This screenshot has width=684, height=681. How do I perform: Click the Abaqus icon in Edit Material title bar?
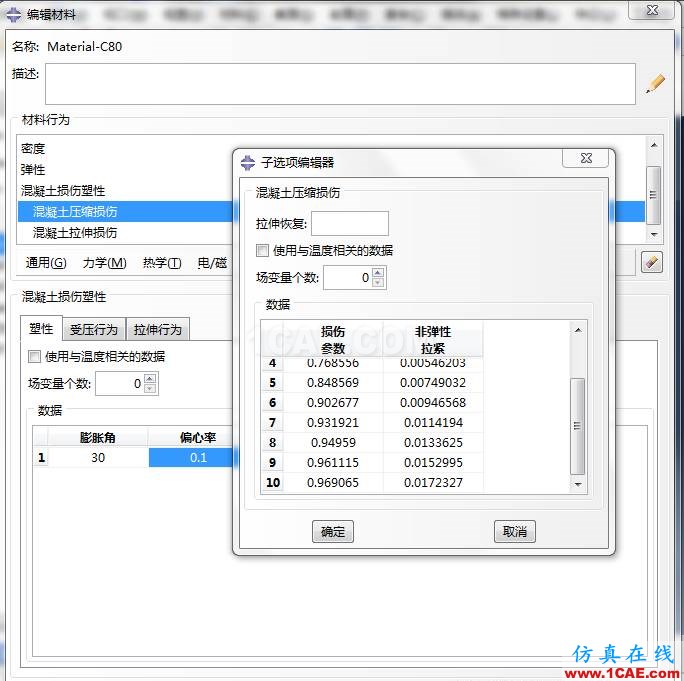pos(14,15)
